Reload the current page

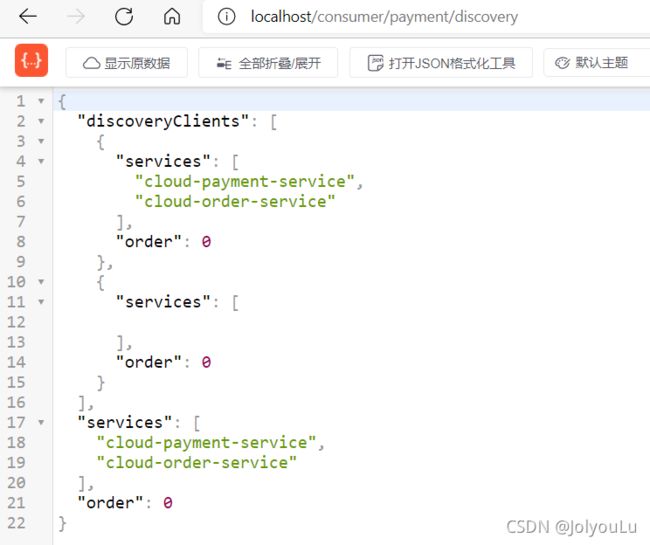click(x=124, y=17)
